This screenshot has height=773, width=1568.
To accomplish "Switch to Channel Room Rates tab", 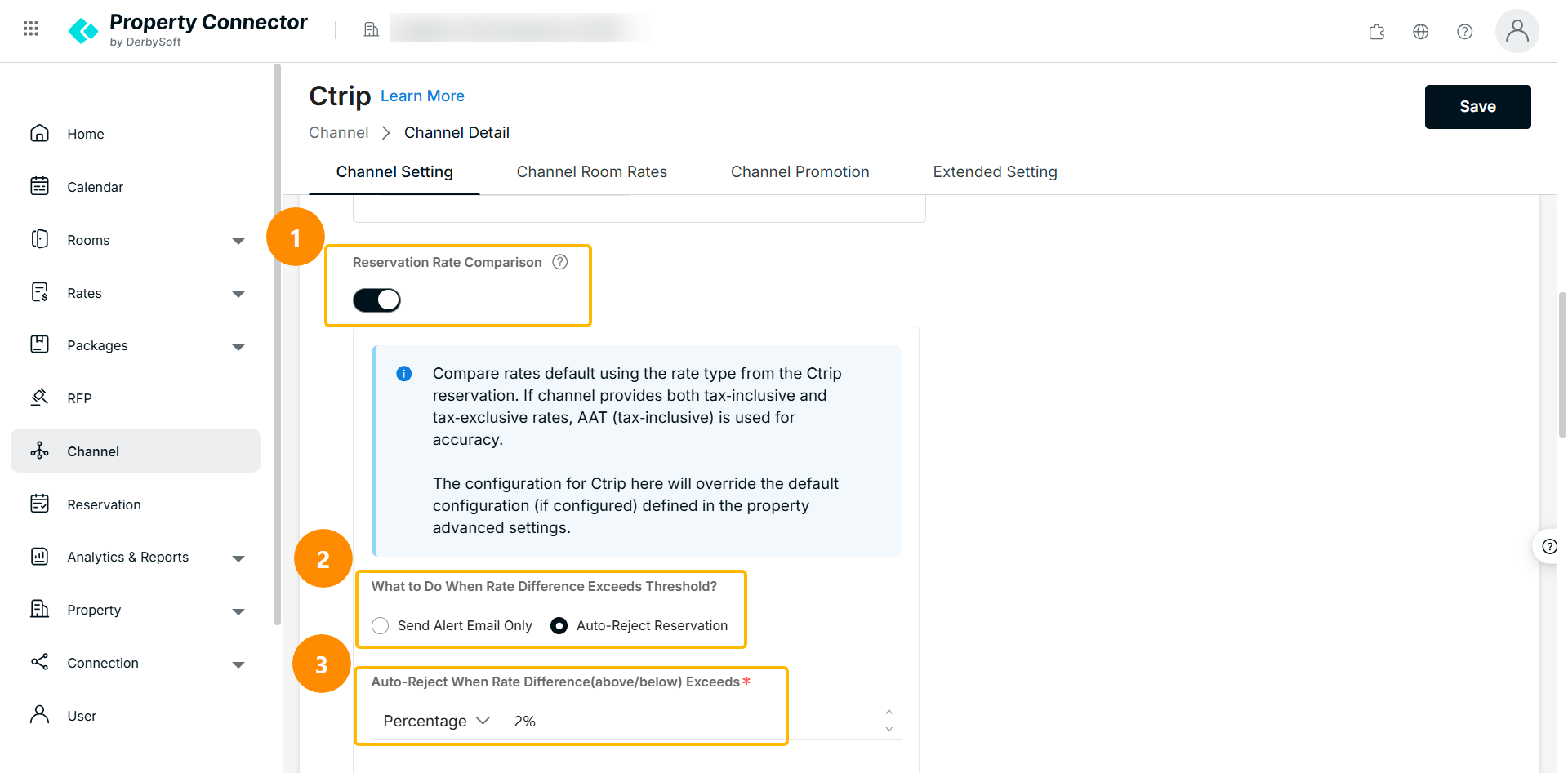I will tap(592, 172).
